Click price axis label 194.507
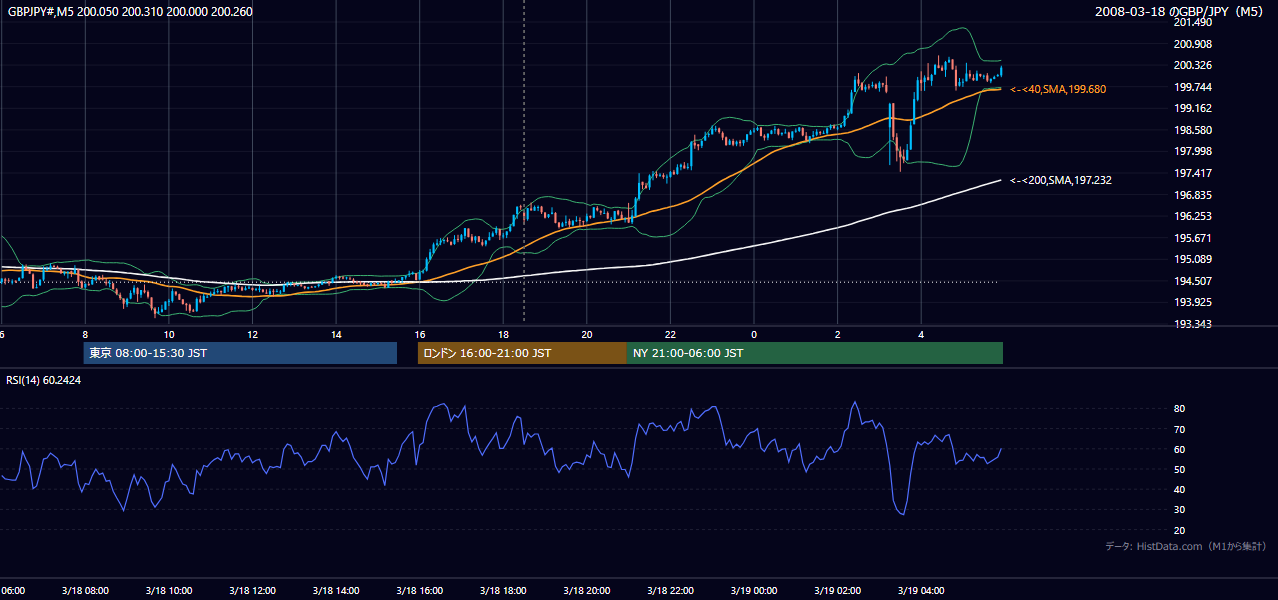The image size is (1278, 600). [x=1194, y=281]
